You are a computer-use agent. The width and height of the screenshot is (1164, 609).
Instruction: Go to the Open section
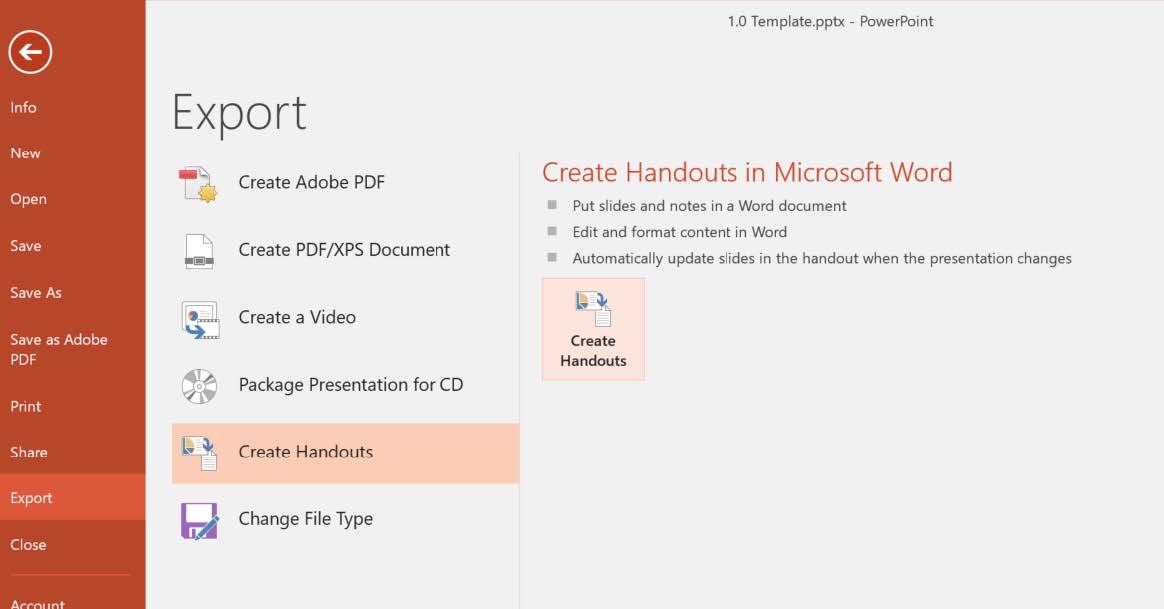[29, 199]
